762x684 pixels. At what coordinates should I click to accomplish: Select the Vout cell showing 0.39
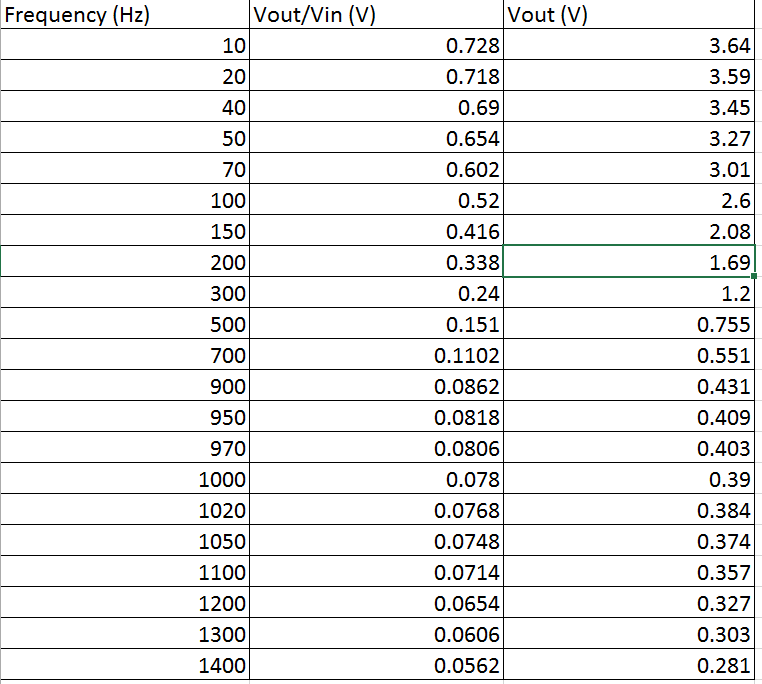point(629,479)
